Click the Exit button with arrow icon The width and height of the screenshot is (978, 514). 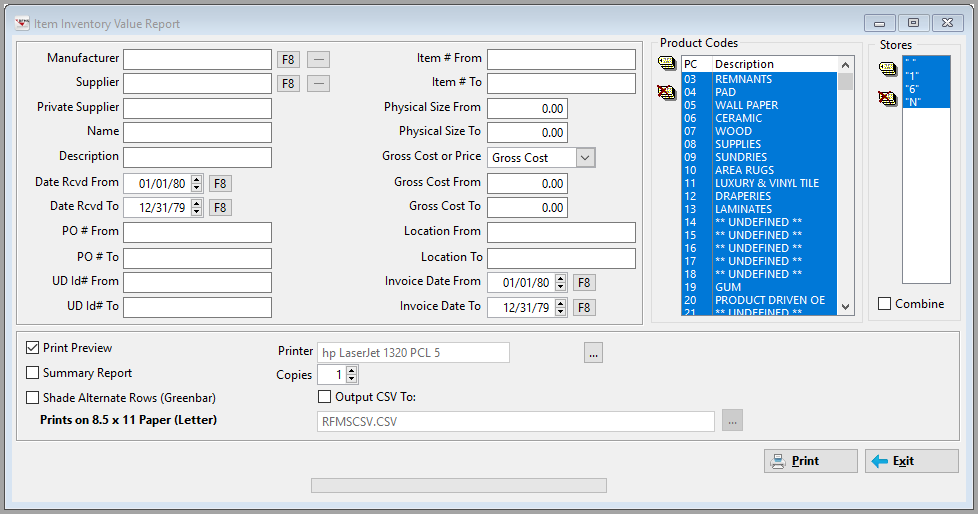[911, 461]
